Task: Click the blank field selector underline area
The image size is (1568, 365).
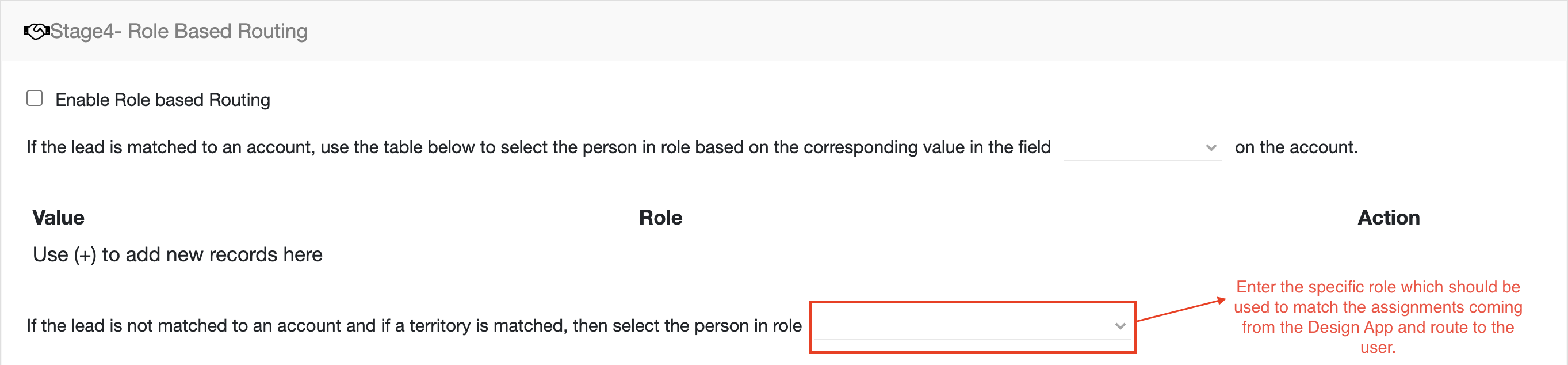Action: click(x=1142, y=147)
